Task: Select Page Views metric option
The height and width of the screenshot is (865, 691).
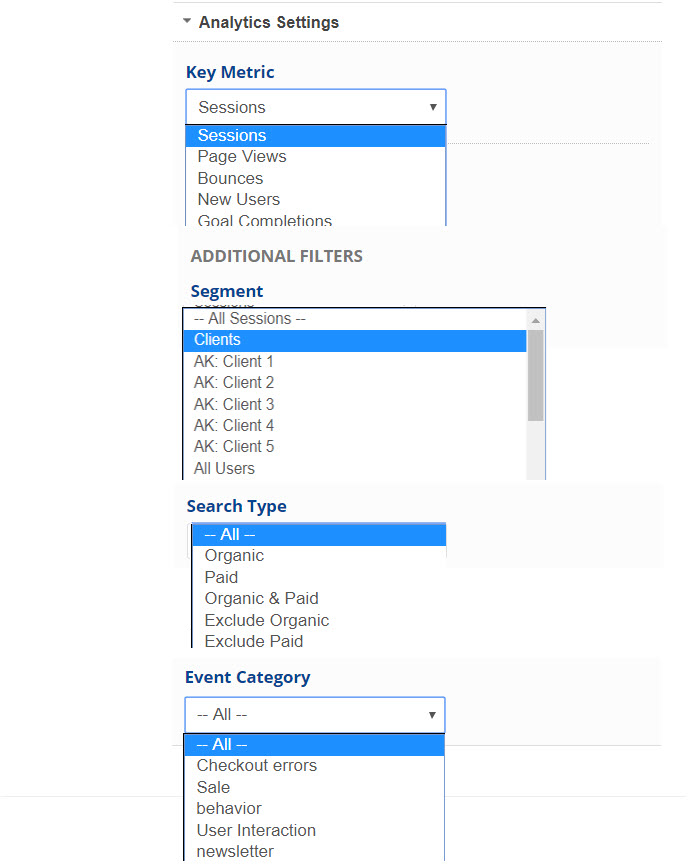Action: tap(242, 157)
